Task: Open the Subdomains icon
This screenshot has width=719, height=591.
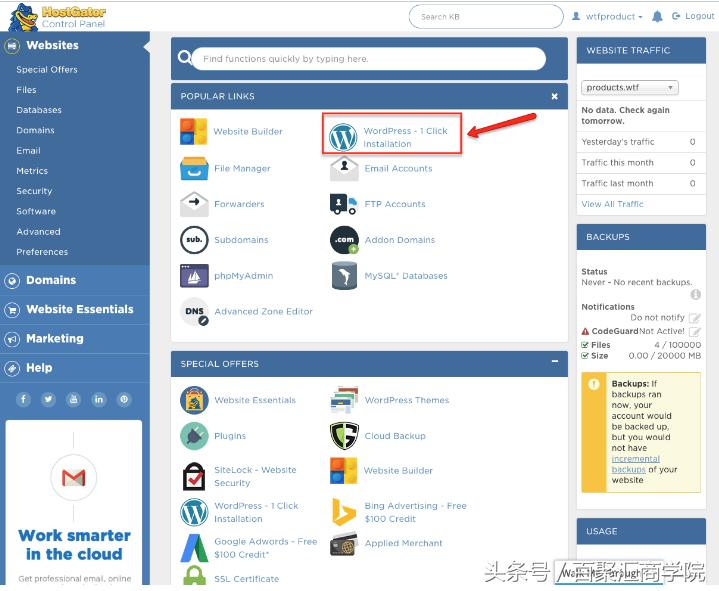Action: click(193, 240)
